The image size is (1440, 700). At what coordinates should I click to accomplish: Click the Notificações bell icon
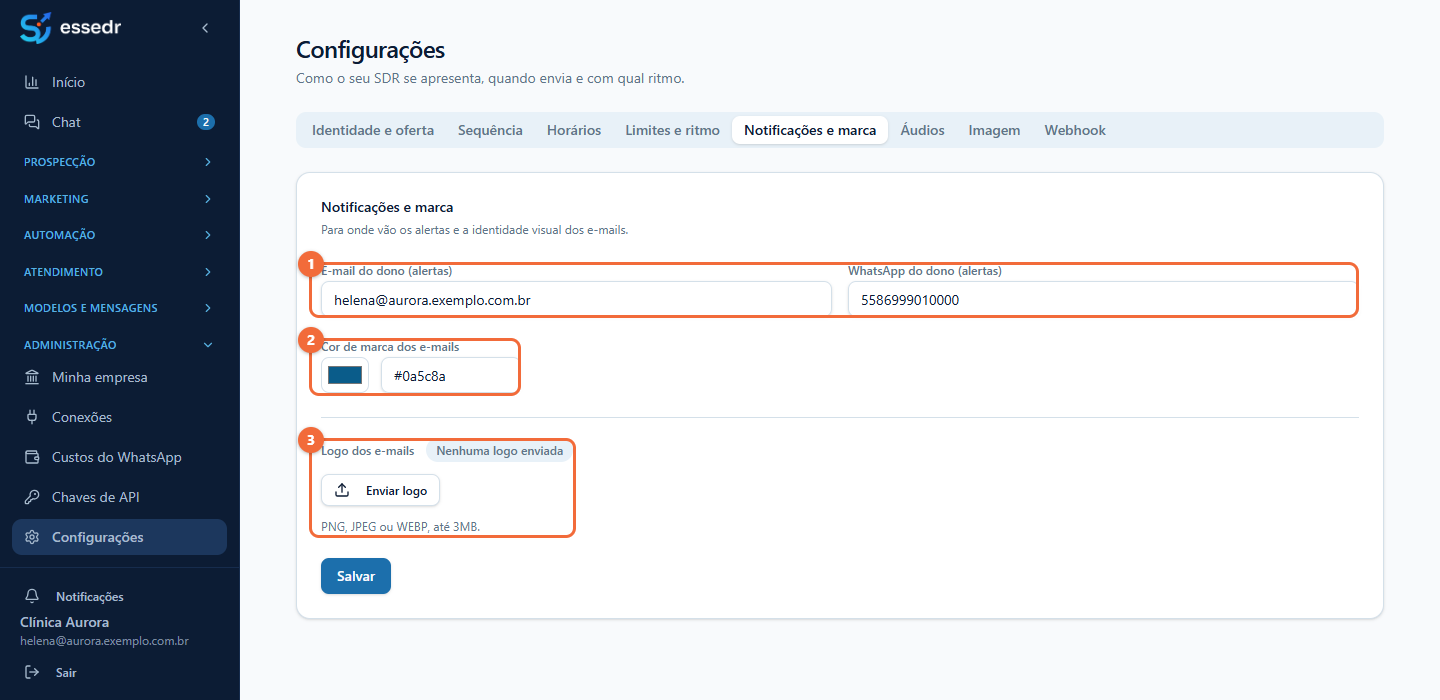pos(32,596)
